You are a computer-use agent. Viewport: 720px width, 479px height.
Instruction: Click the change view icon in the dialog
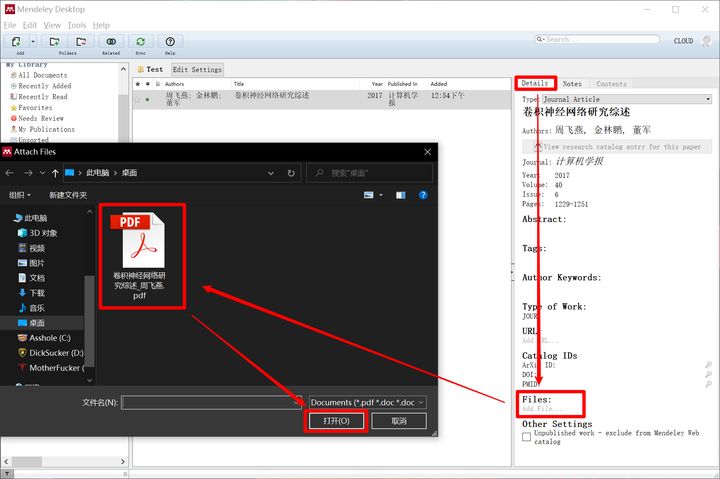369,195
